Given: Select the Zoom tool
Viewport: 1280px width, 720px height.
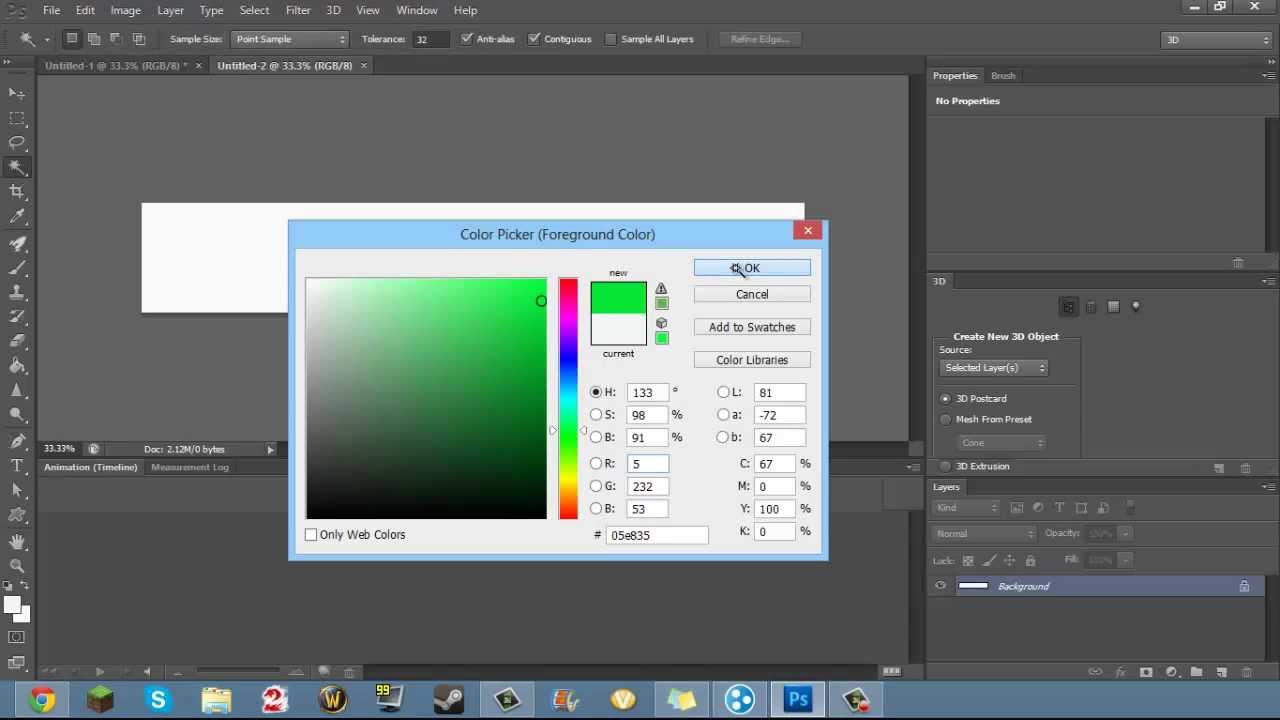Looking at the screenshot, I should click(17, 566).
